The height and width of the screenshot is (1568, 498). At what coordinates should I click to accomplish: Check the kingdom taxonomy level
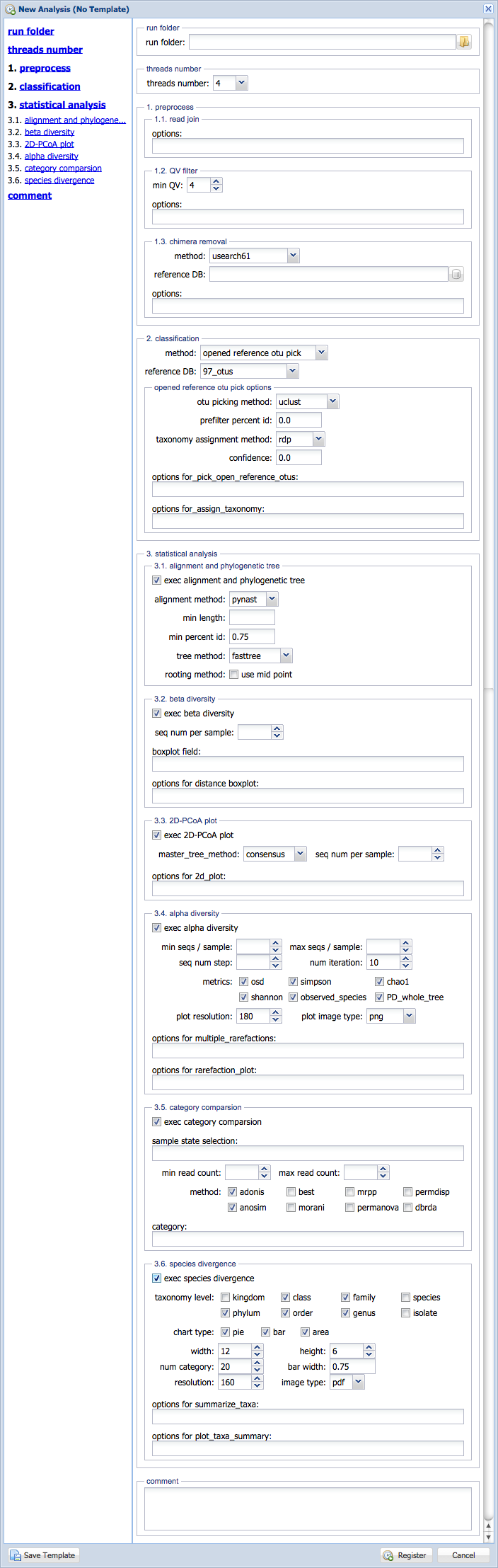(x=225, y=1298)
